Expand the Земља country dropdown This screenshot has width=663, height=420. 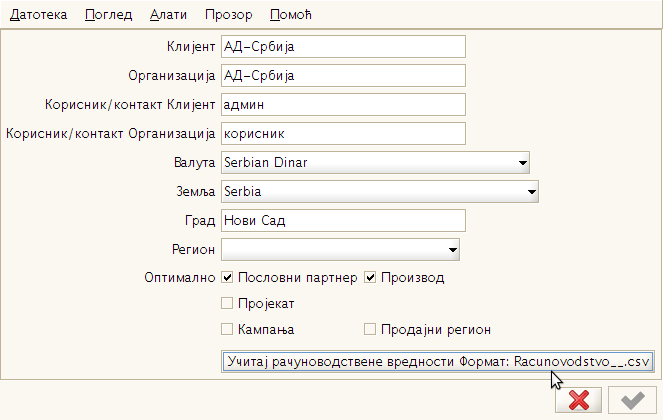pos(380,191)
